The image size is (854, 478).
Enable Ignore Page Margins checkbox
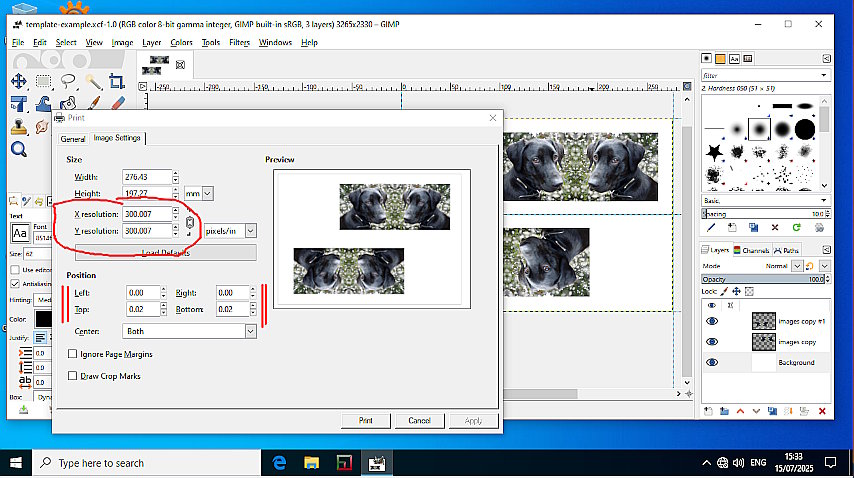72,354
